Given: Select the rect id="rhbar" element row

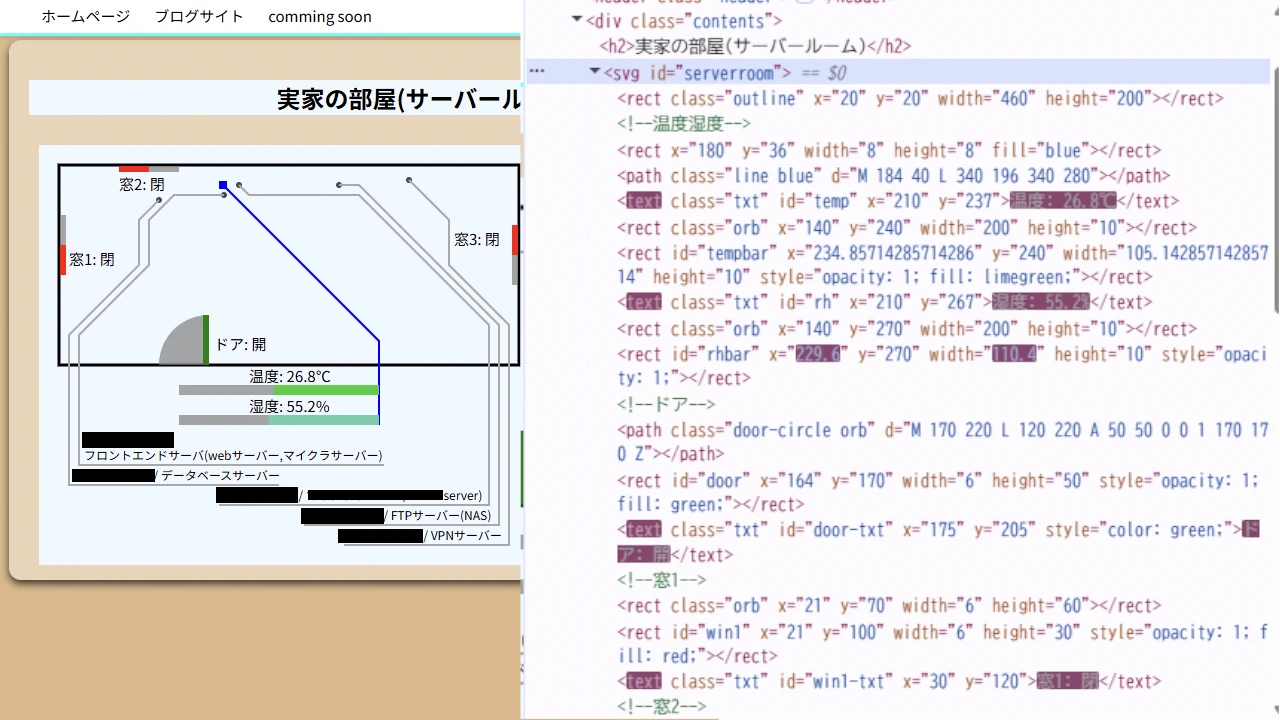Looking at the screenshot, I should tap(942, 366).
